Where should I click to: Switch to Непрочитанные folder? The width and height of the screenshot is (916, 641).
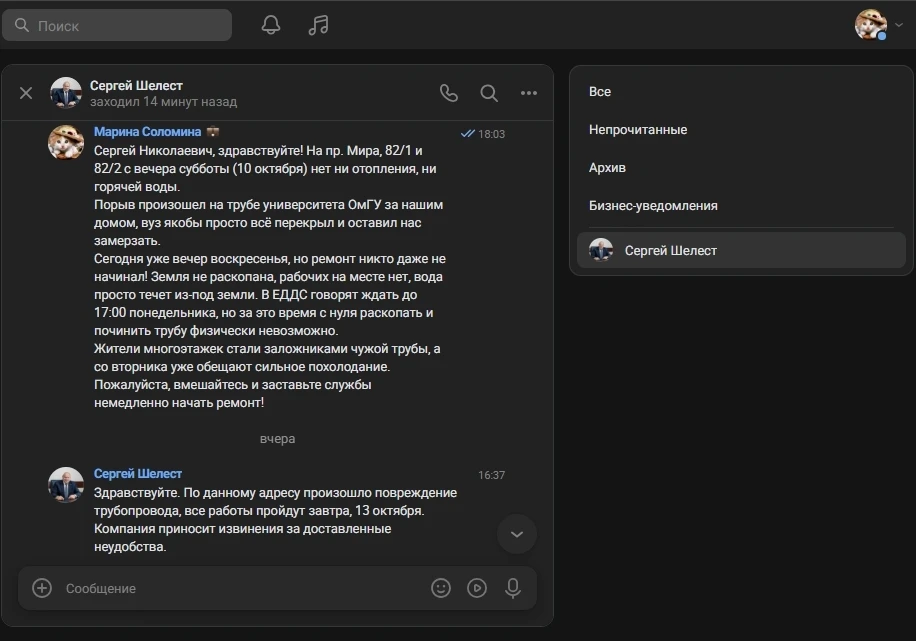(638, 130)
